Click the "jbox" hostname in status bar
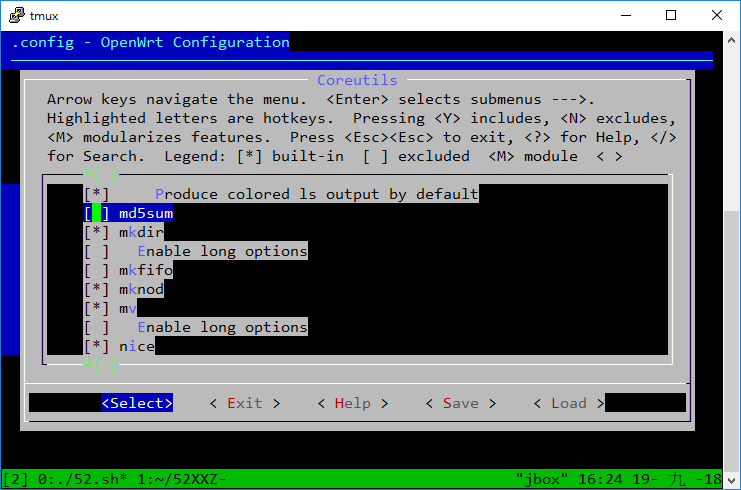The width and height of the screenshot is (741, 490). tap(542, 479)
